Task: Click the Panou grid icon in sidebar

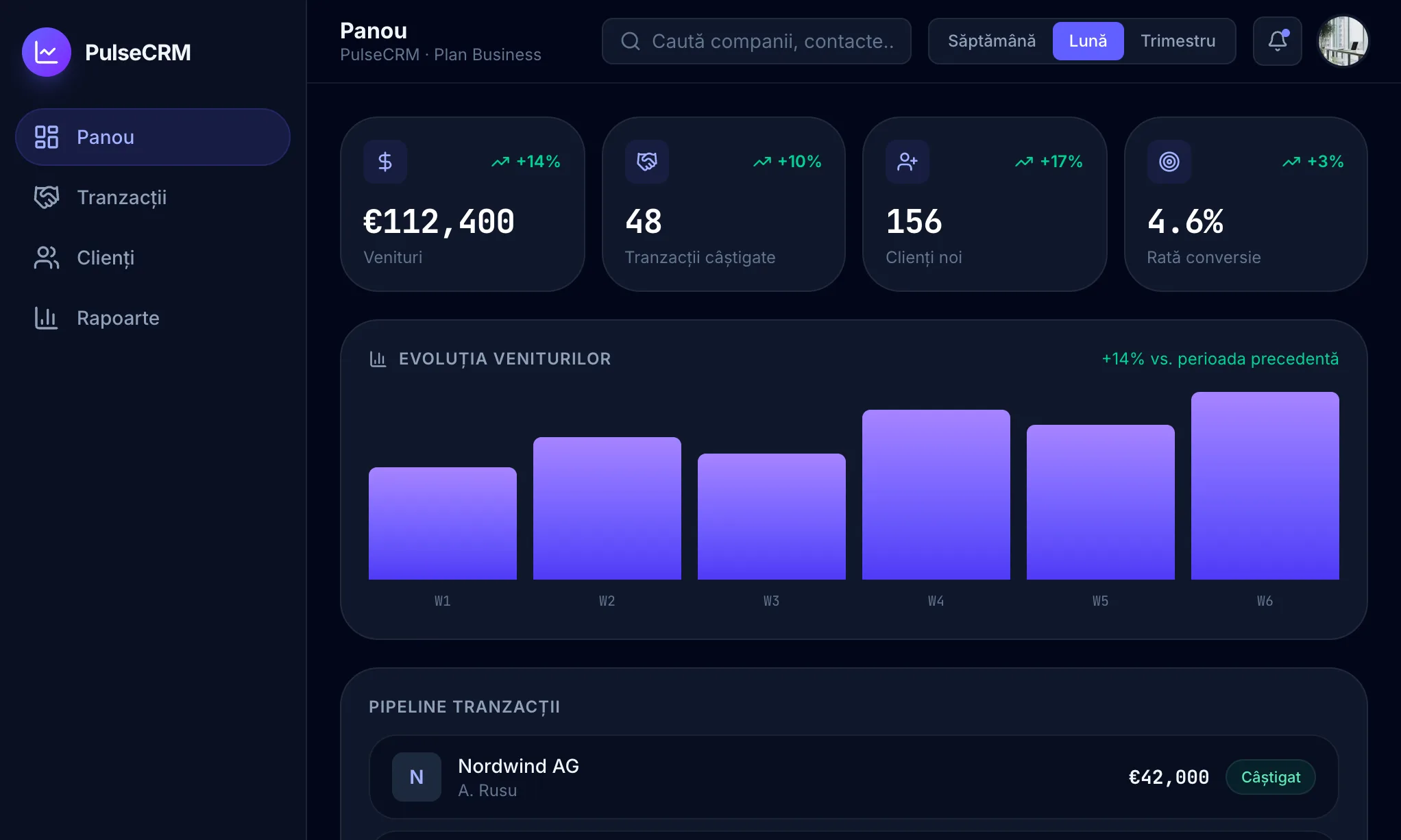Action: 47,137
